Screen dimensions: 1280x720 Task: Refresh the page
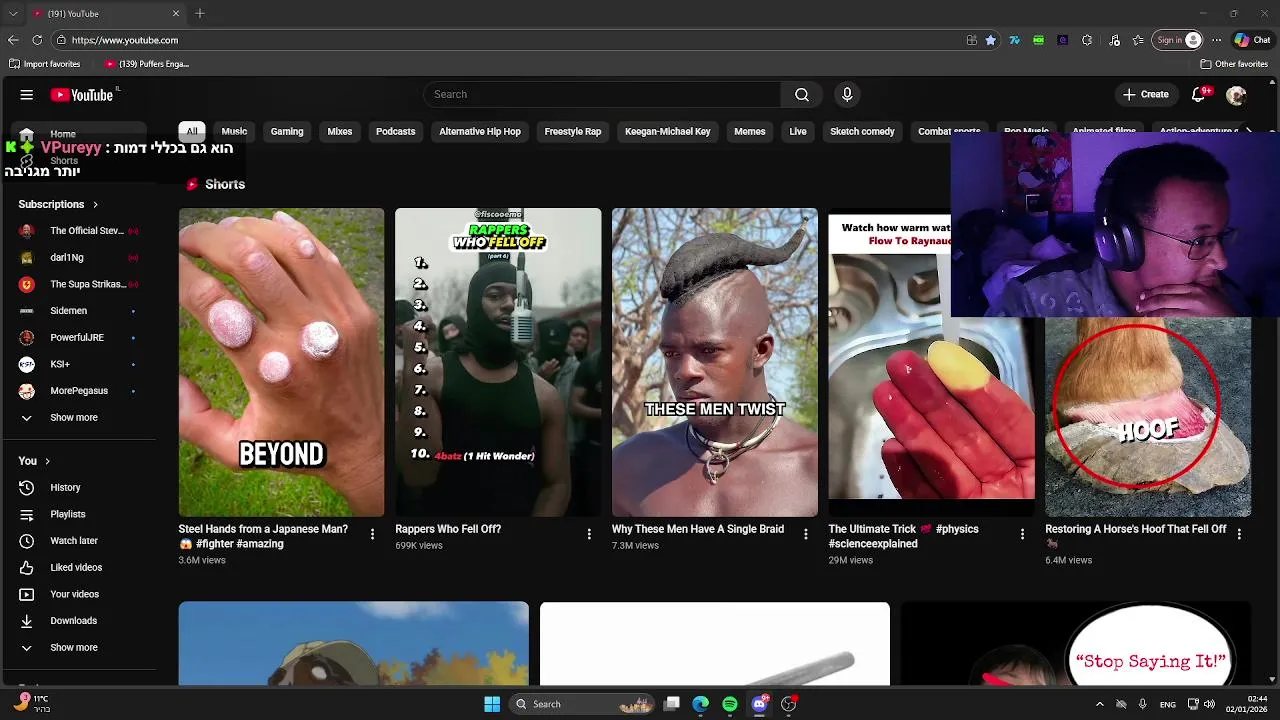[x=37, y=40]
